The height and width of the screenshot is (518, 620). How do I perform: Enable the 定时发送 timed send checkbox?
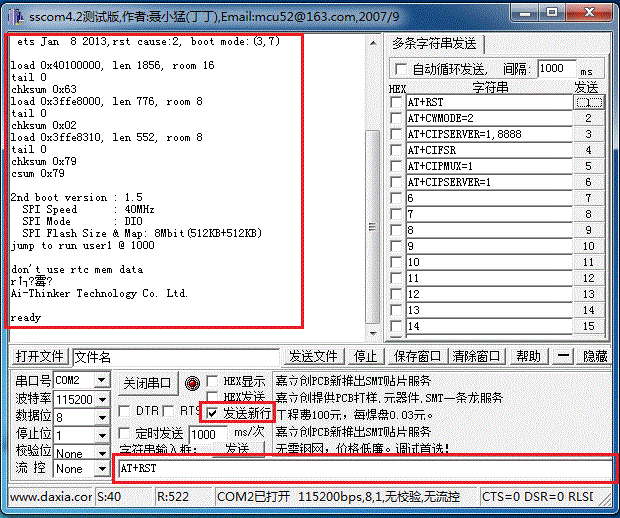click(x=124, y=433)
